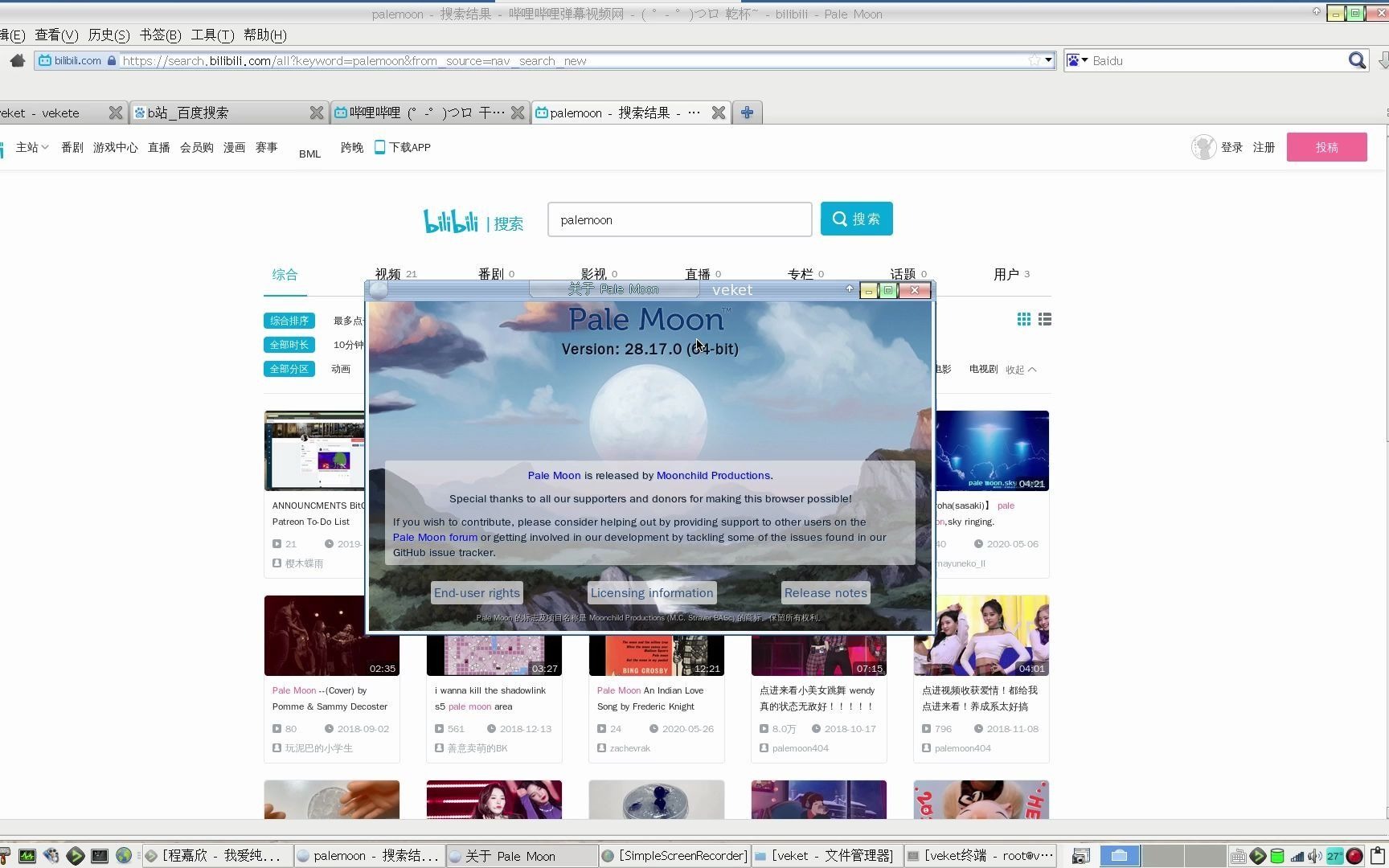Click the Baidu search input field
The image size is (1389, 868).
point(1218,60)
